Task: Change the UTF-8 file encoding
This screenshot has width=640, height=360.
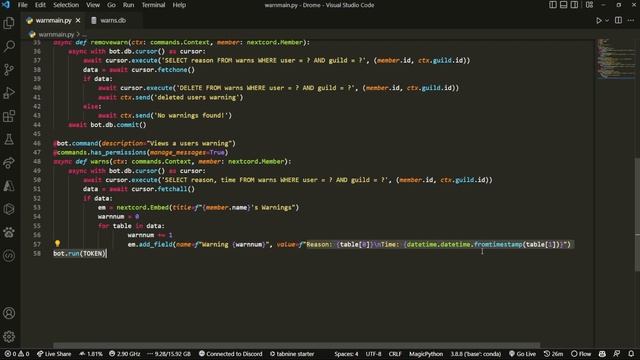Action: click(x=373, y=354)
